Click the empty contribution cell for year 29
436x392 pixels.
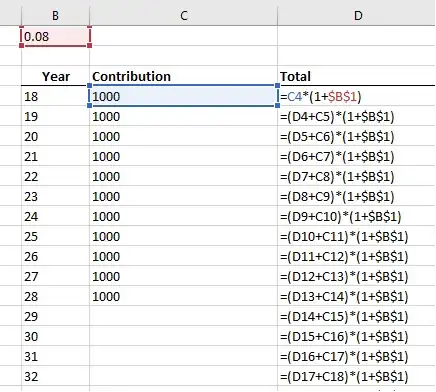[x=184, y=316]
